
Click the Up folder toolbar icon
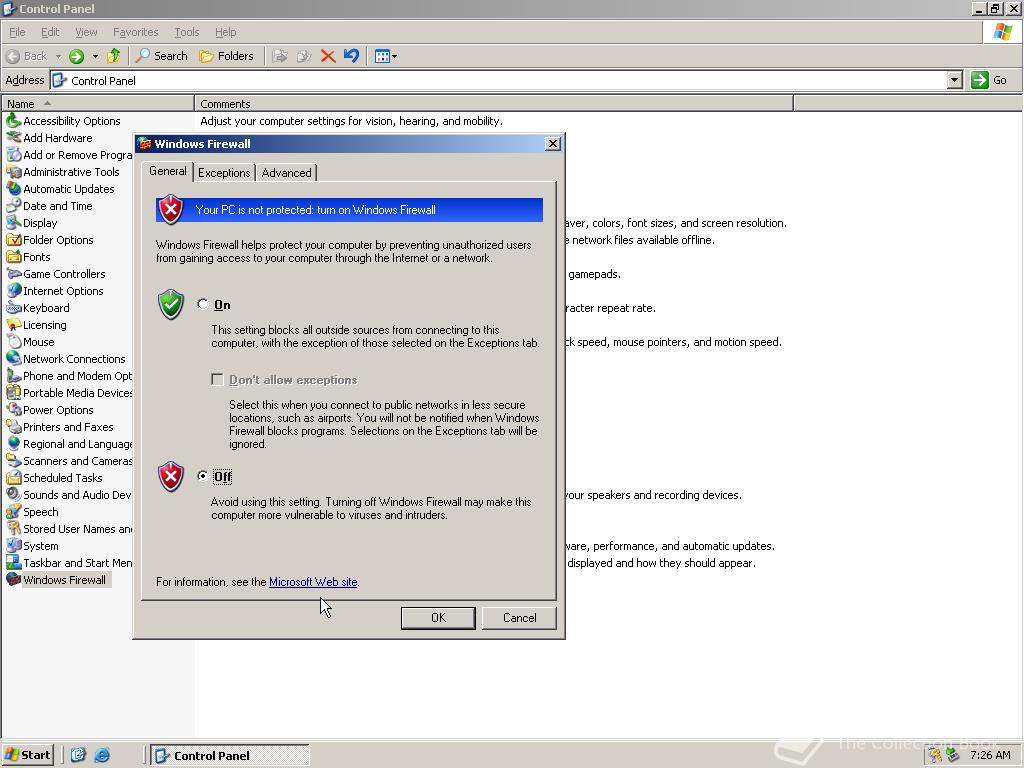point(114,56)
